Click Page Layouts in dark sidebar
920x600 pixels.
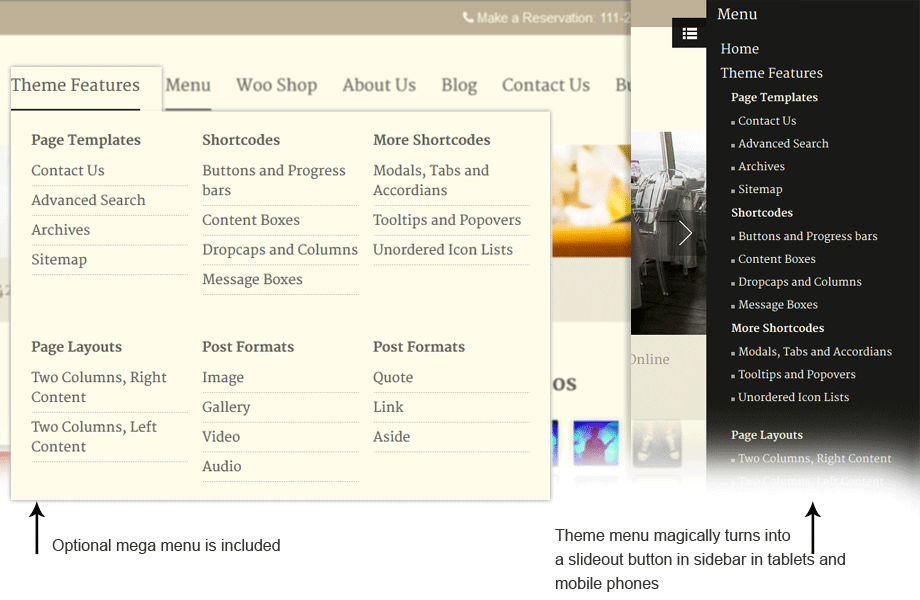point(767,435)
